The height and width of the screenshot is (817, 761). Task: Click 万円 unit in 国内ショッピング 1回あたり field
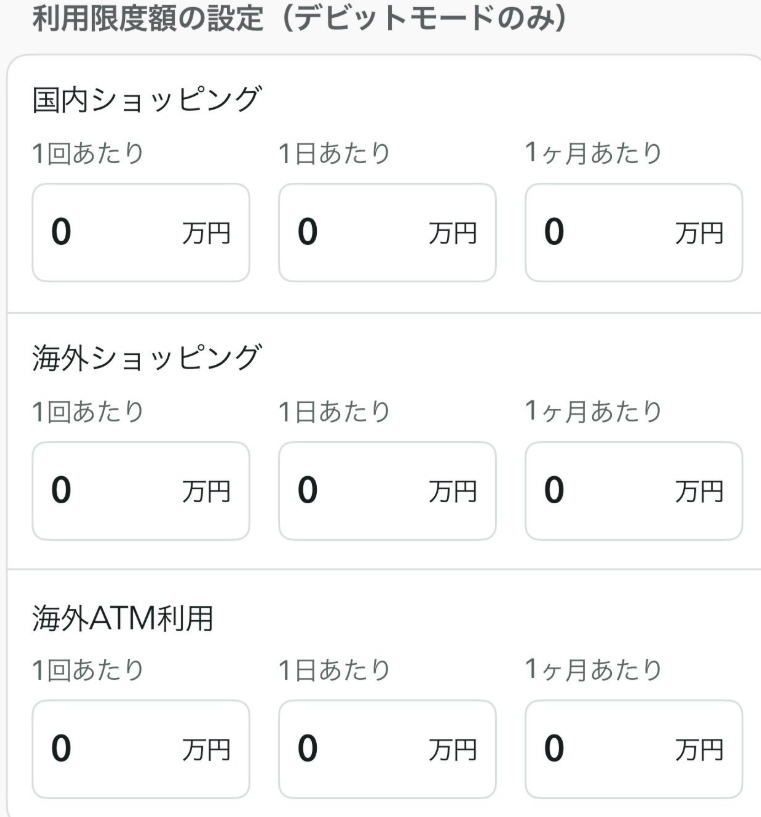tap(206, 234)
